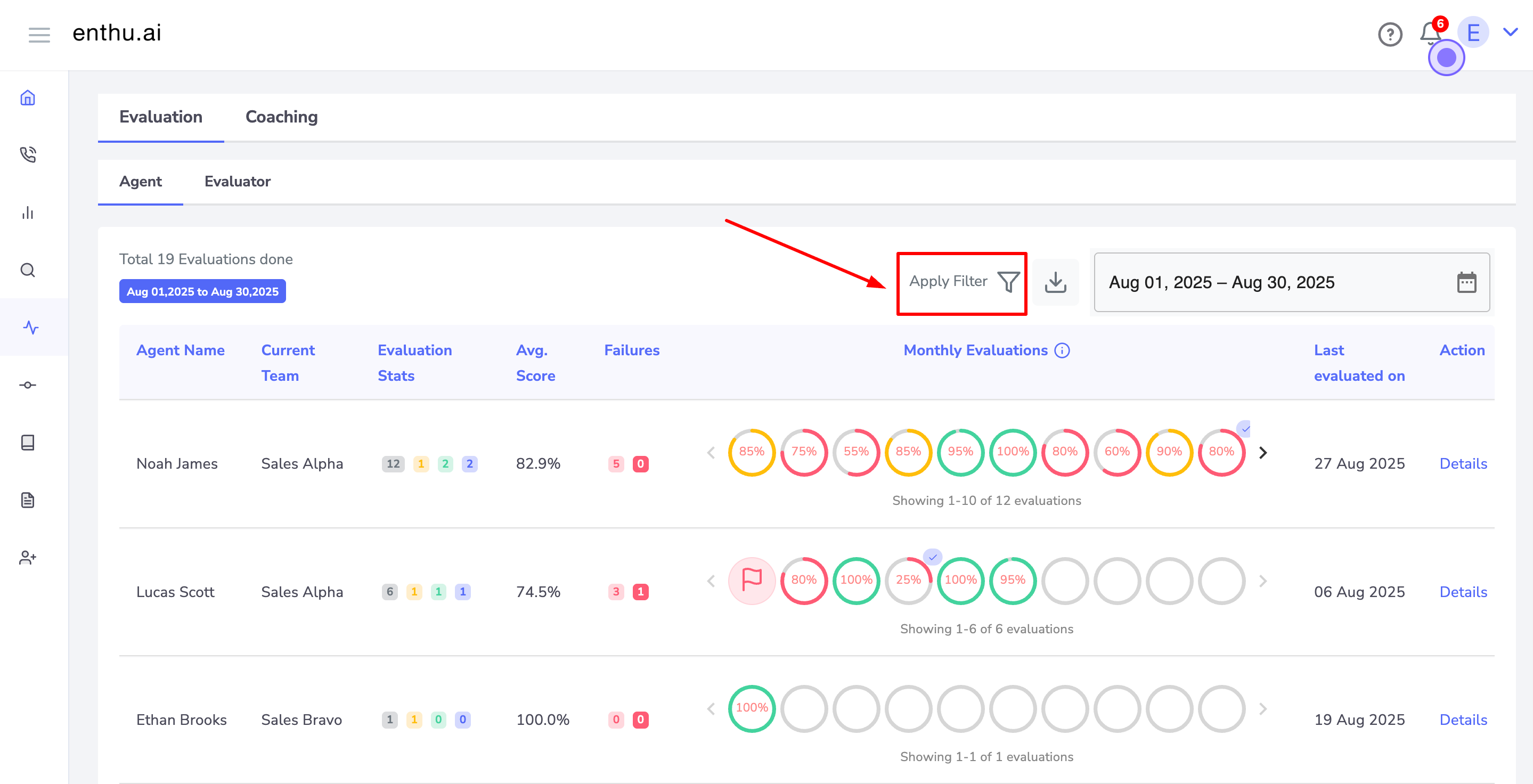Click Noah James's green 2 stats badge
Screen dimensions: 1533x784
(x=445, y=464)
